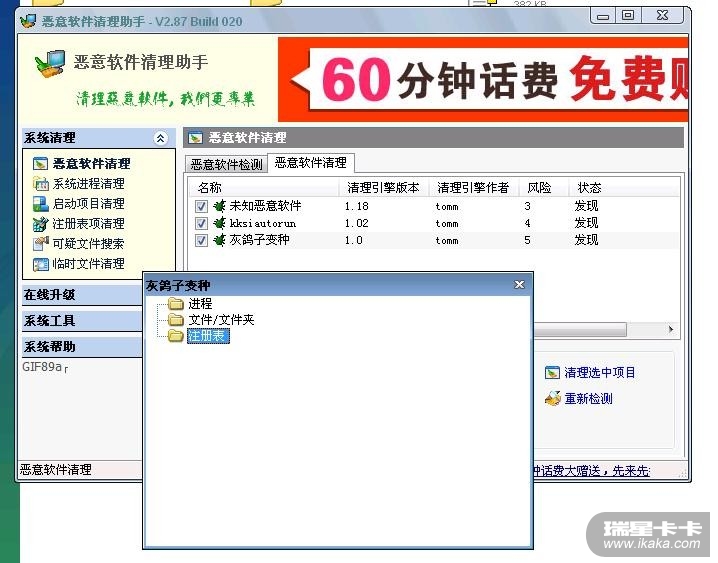
Task: Sort by the 清理引擎版本 column header
Action: click(x=383, y=188)
